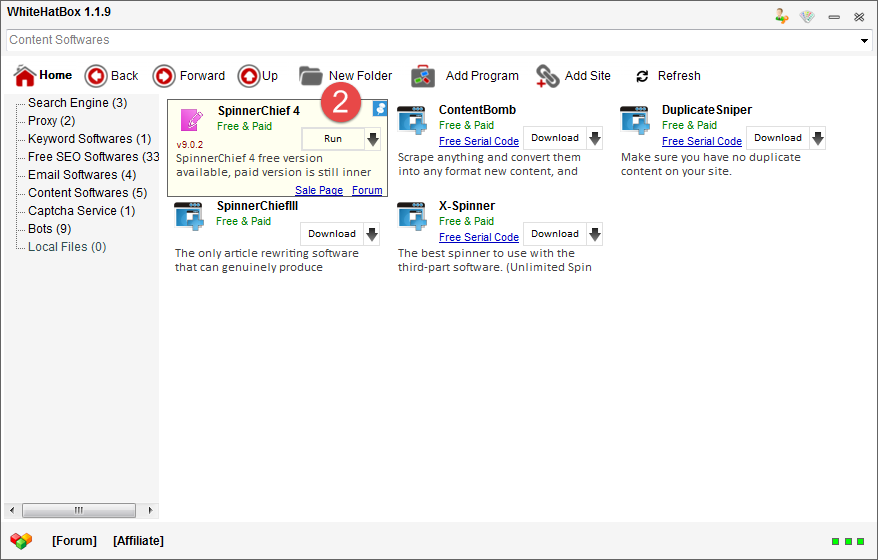Click the Add Program label in toolbar

point(482,76)
